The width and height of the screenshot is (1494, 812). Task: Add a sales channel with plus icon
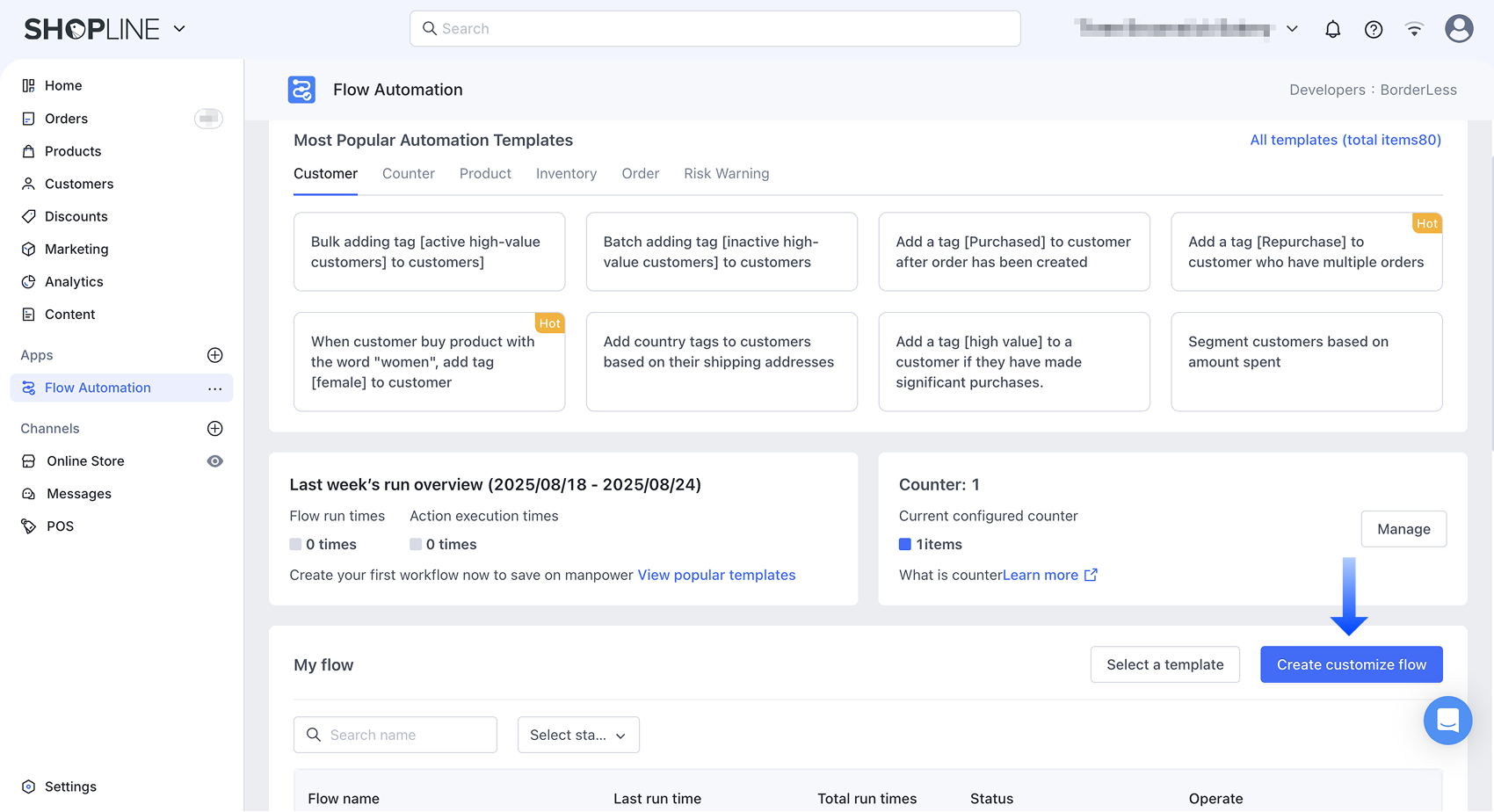tap(214, 428)
